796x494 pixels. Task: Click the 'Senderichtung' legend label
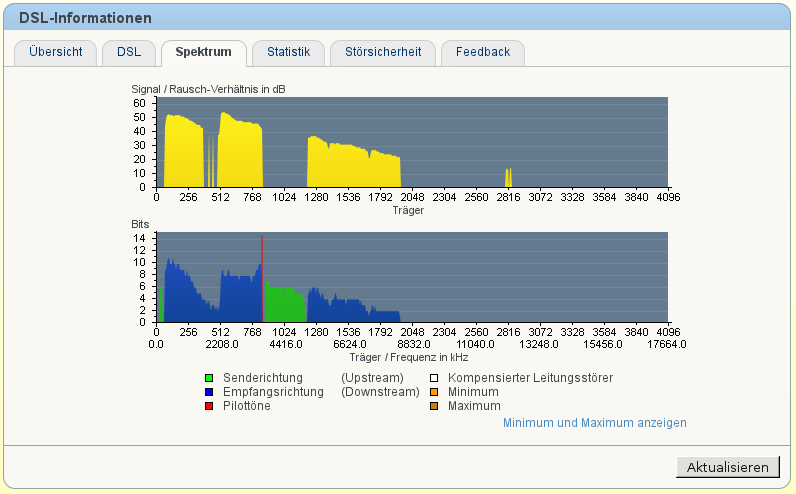point(262,378)
